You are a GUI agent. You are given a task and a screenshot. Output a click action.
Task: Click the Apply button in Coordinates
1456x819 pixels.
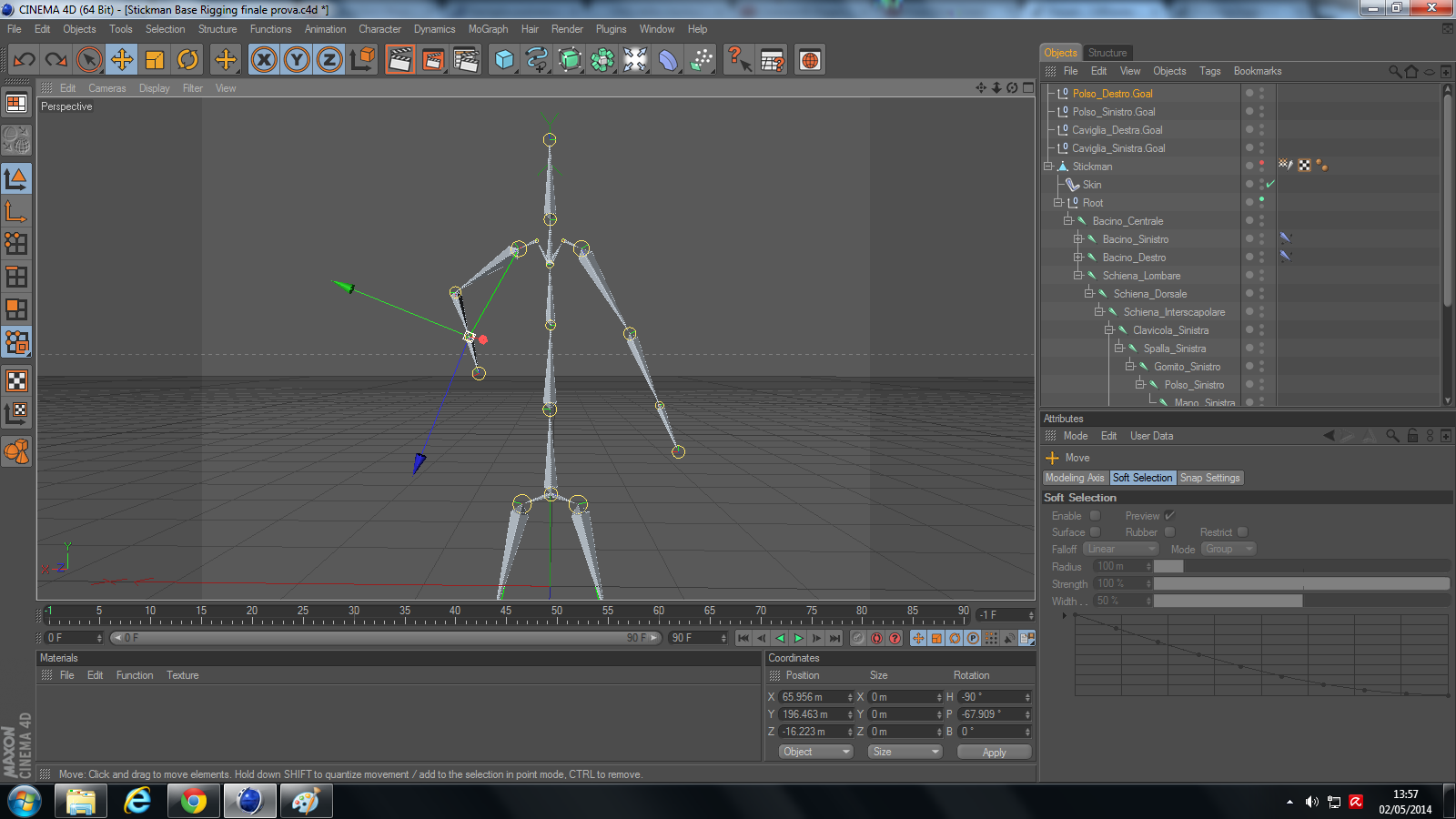994,753
